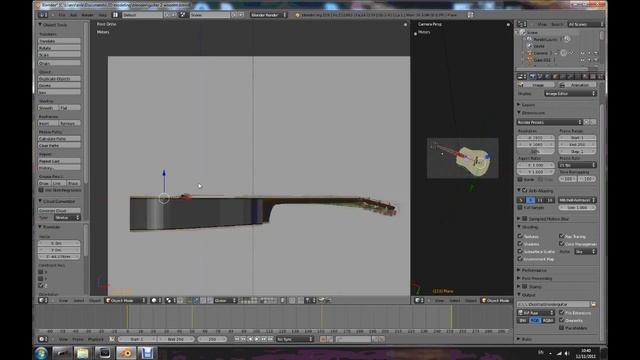Switch to Material properties tab icon

585,76
